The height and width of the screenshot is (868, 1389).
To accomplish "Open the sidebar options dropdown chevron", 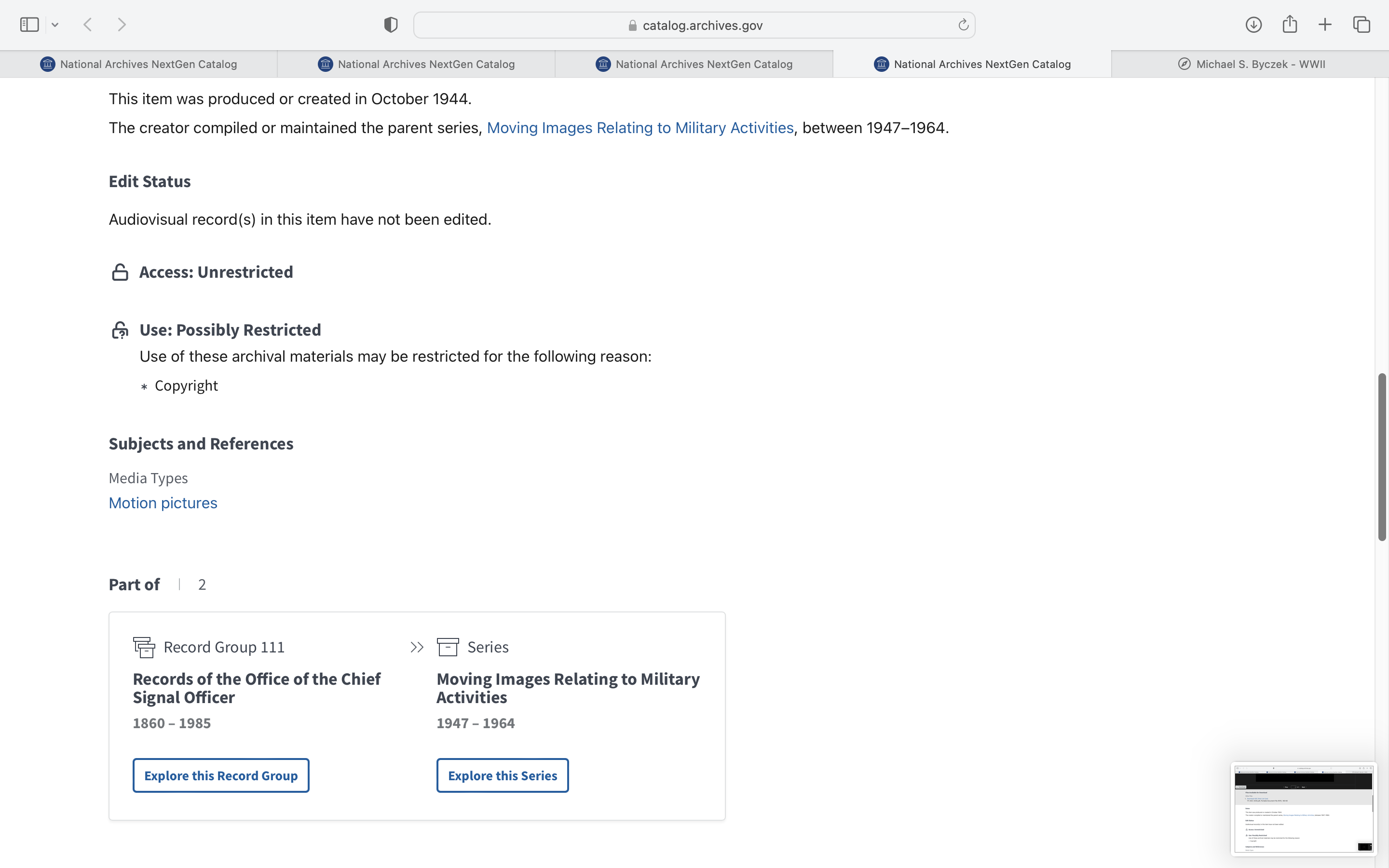I will point(55,25).
